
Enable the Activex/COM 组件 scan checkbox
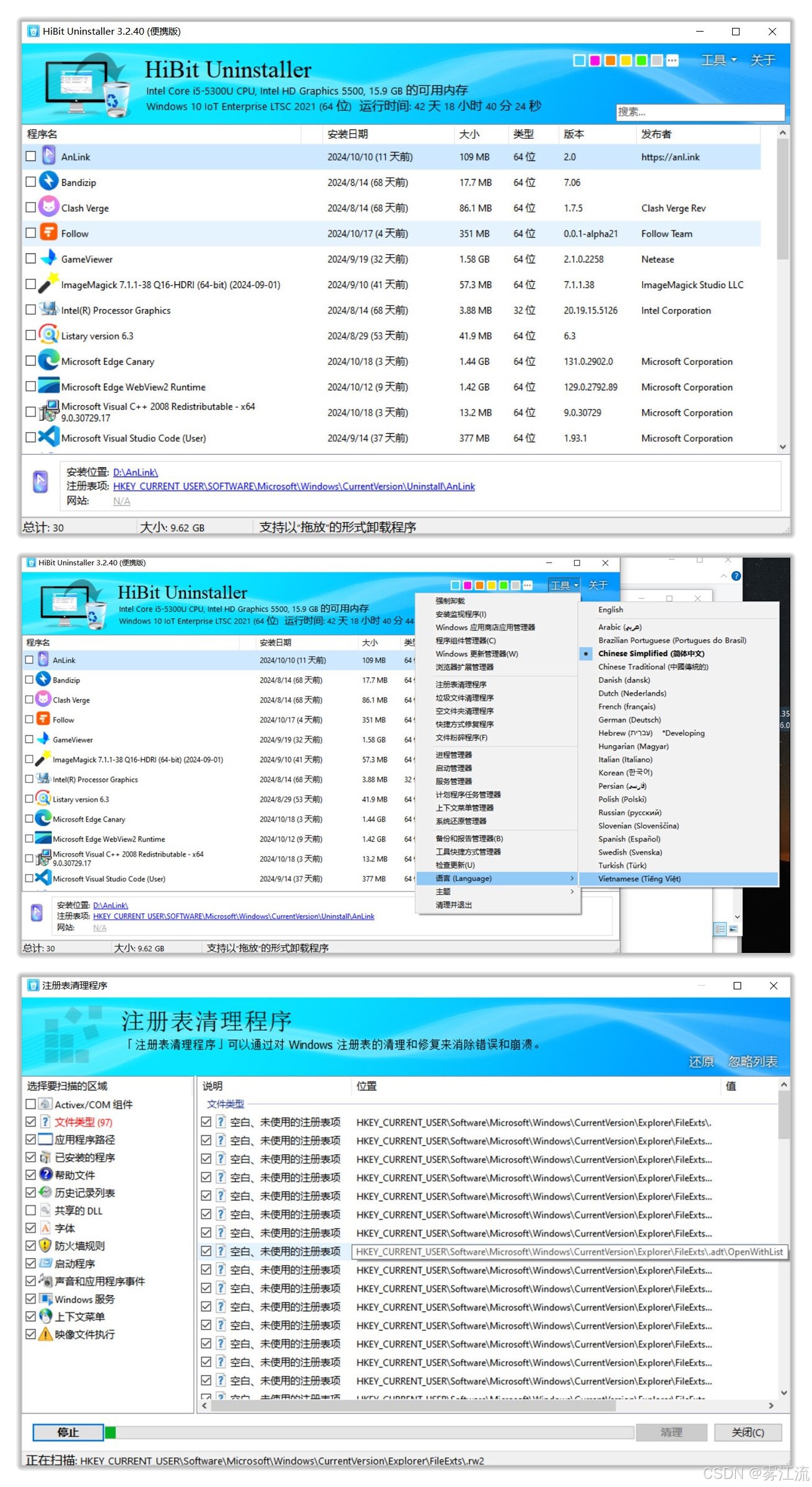click(x=31, y=1104)
